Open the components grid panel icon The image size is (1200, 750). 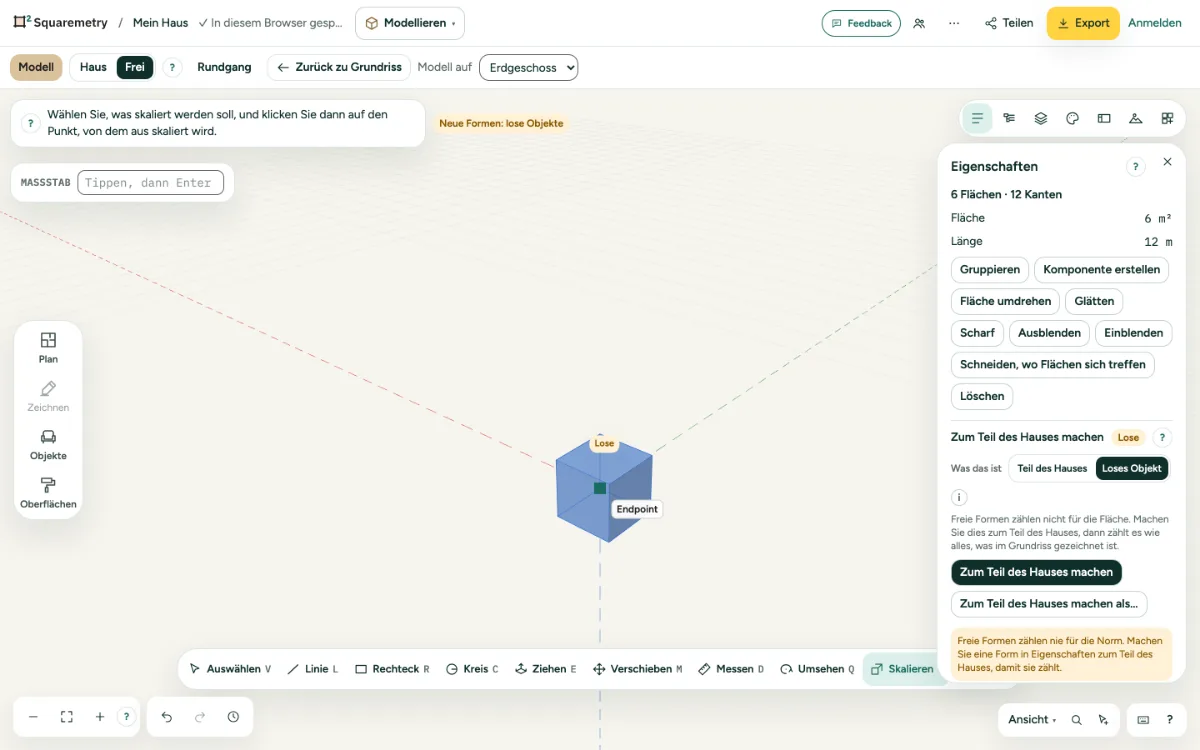click(1167, 118)
